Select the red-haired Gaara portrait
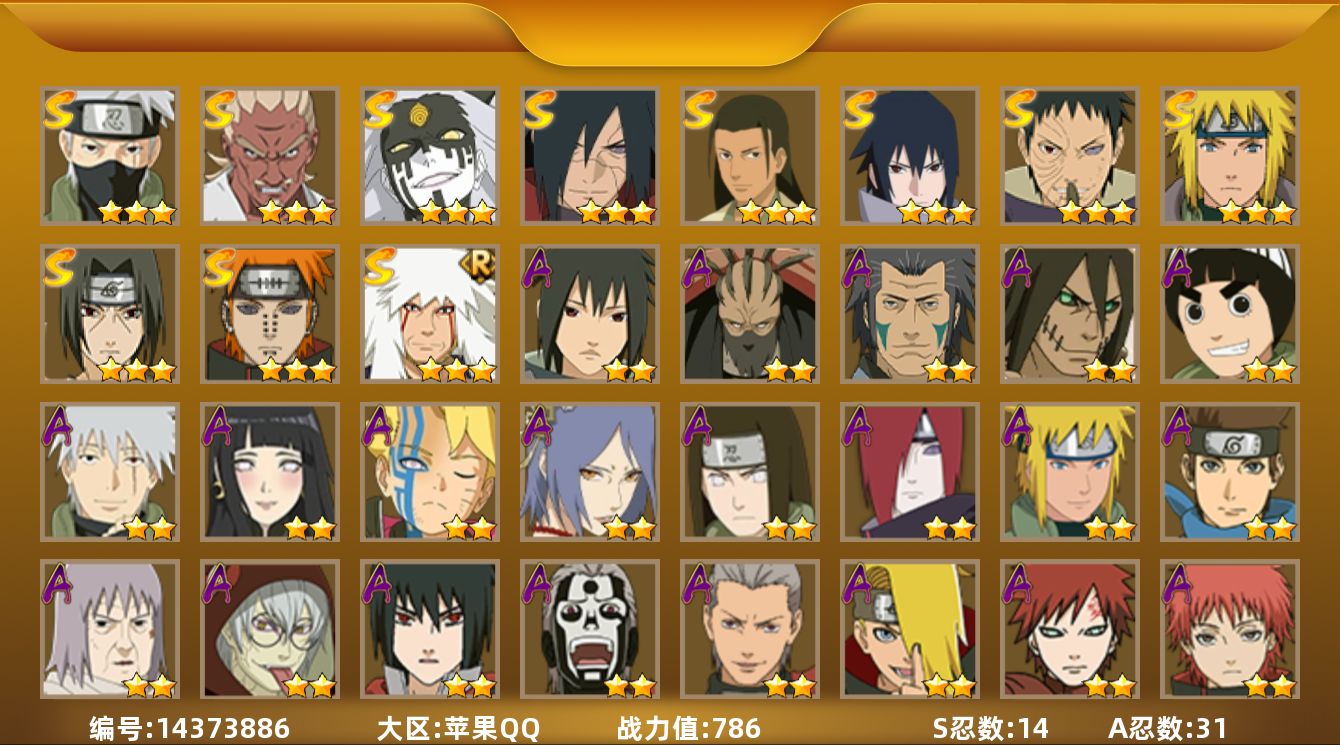 (x=1069, y=629)
